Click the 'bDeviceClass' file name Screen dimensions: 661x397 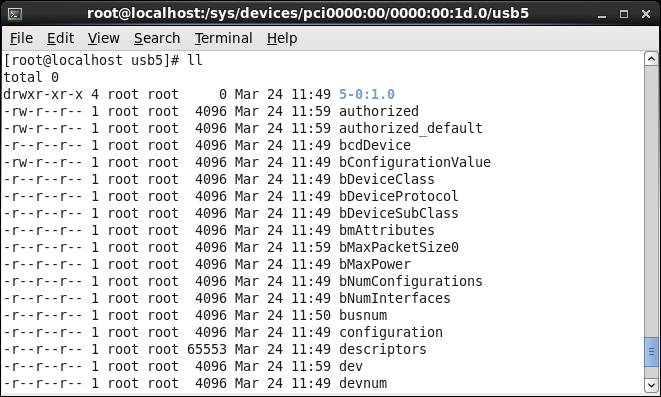coord(387,179)
